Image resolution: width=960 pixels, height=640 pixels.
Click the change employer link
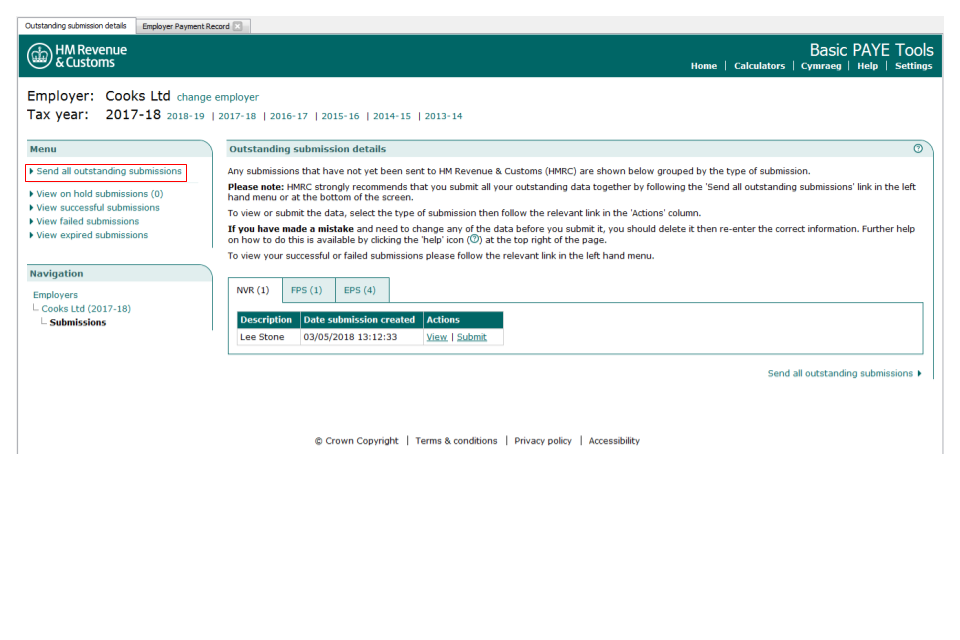[218, 97]
